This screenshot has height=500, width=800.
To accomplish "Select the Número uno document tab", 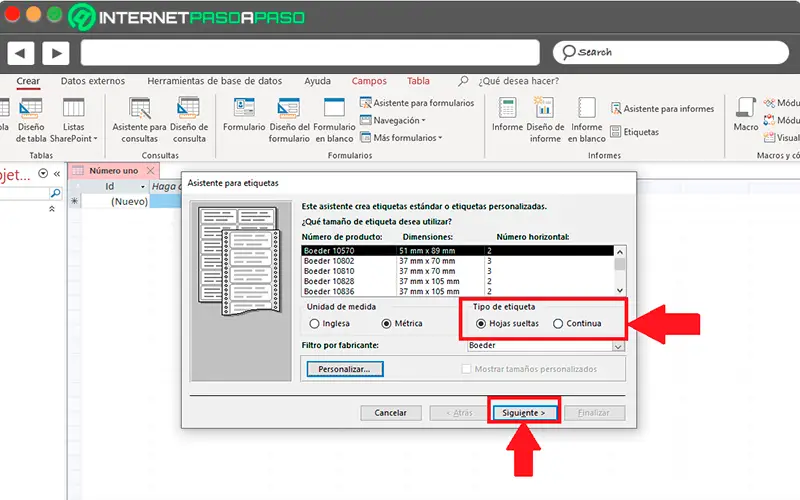I will pos(113,170).
